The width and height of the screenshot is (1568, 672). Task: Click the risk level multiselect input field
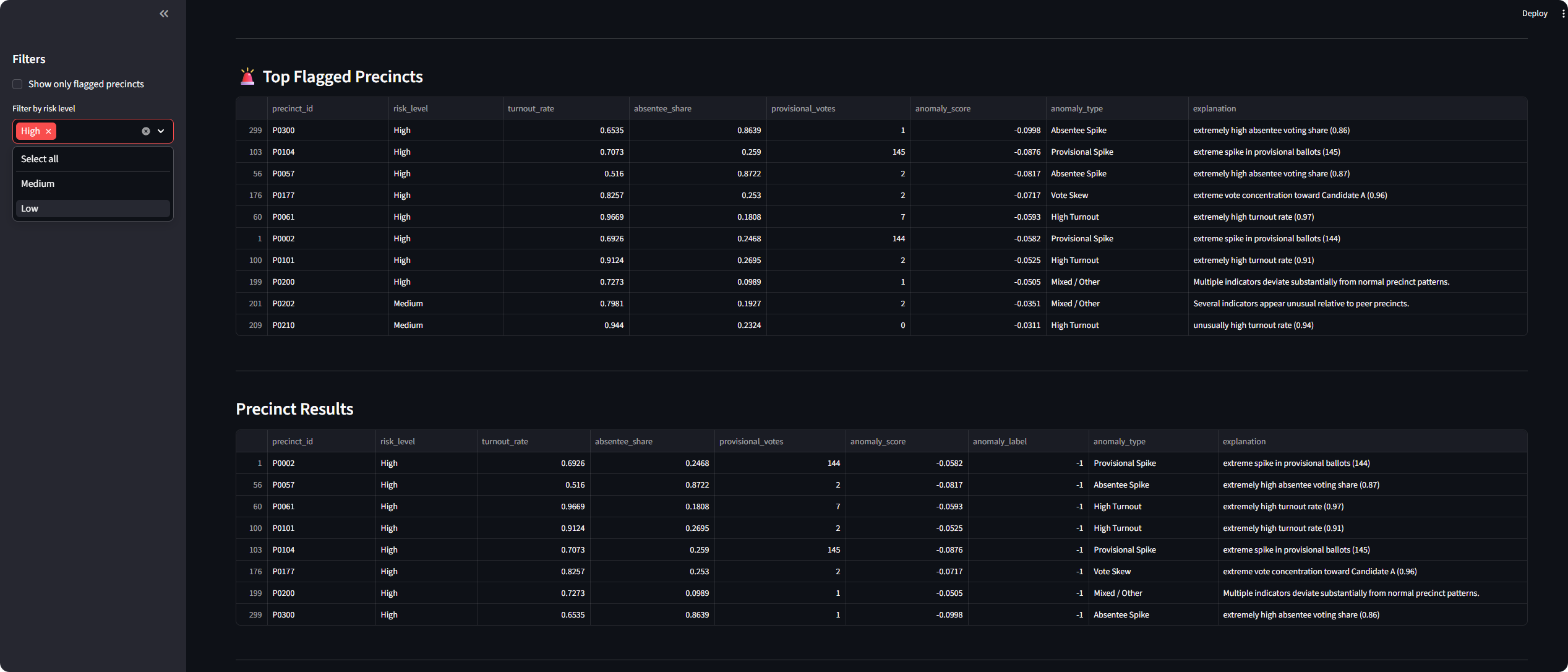coord(99,131)
